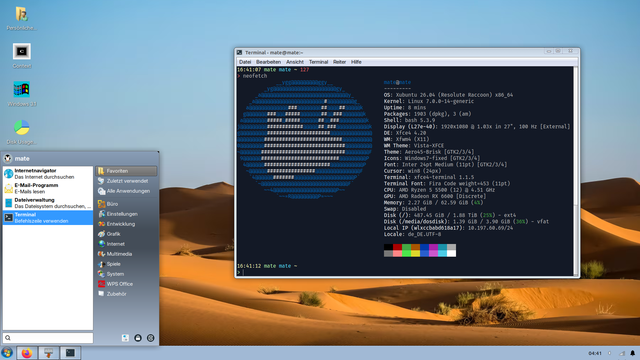Launch Terminal entry in the start menu

point(48,218)
